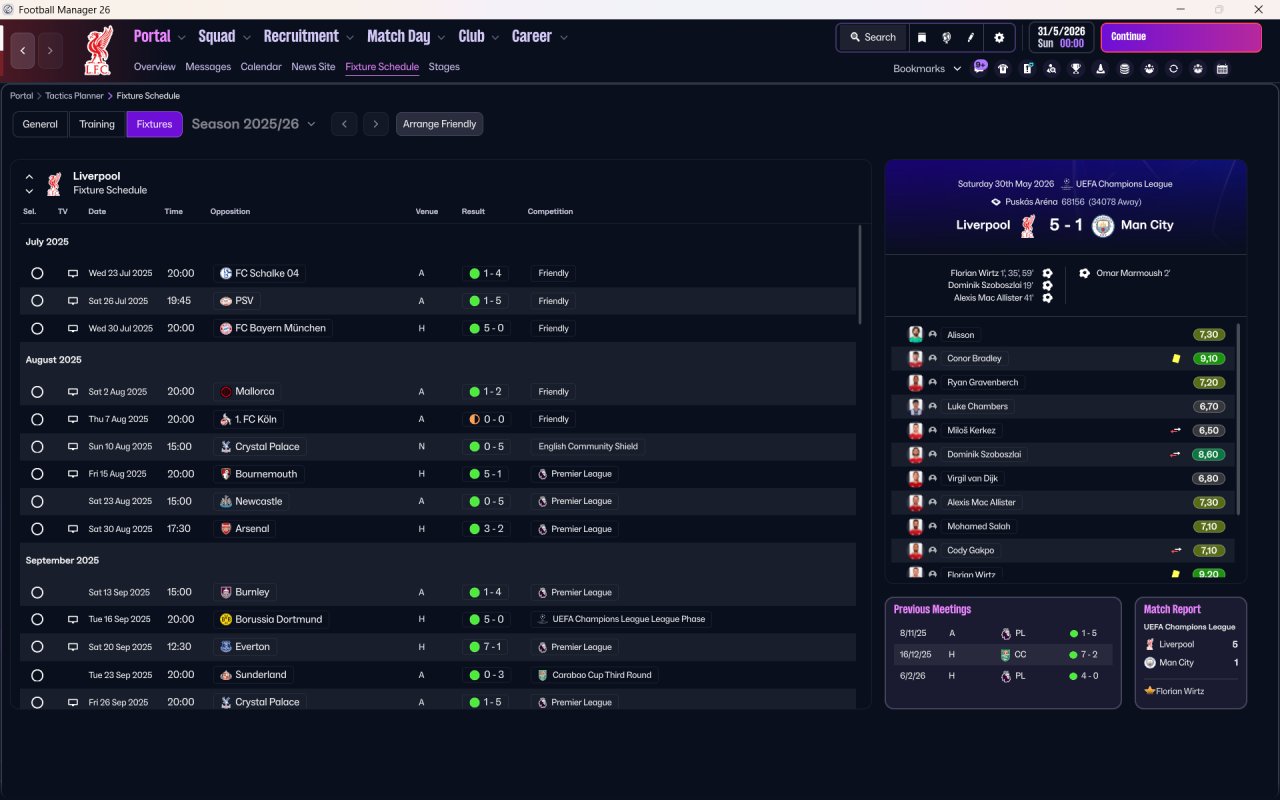Click the up chevron beside Liverpool Fixture Schedule
Image resolution: width=1280 pixels, height=800 pixels.
click(x=29, y=177)
